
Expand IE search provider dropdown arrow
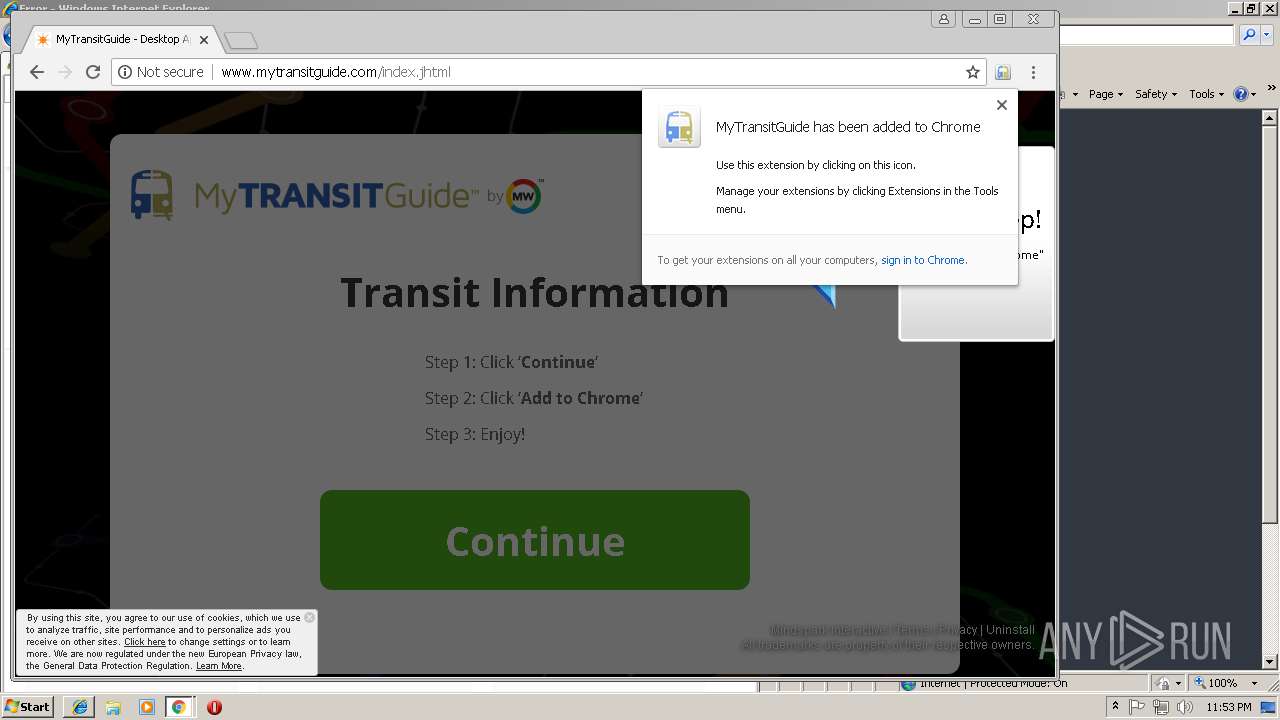coord(1265,35)
